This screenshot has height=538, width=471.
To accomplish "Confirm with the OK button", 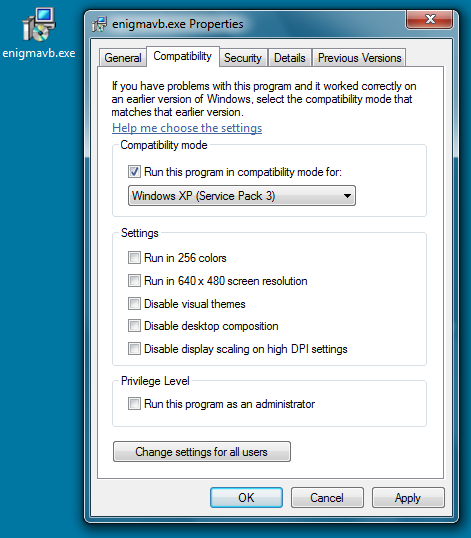I will [x=246, y=498].
